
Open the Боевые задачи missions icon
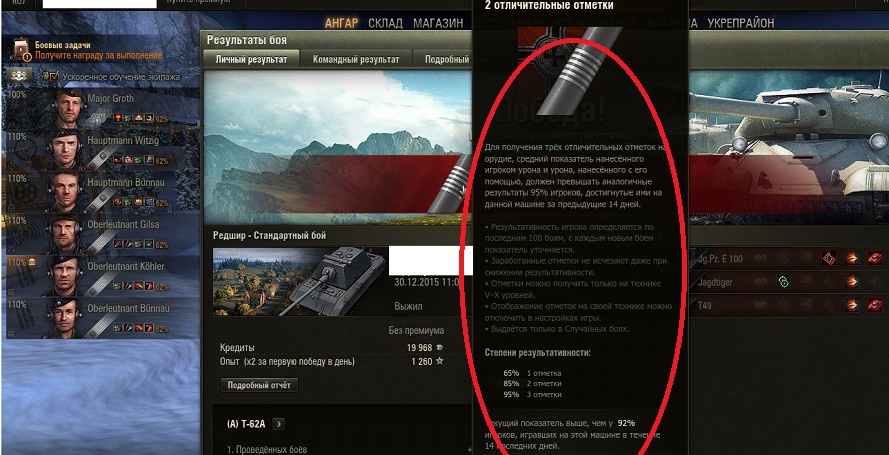21,49
